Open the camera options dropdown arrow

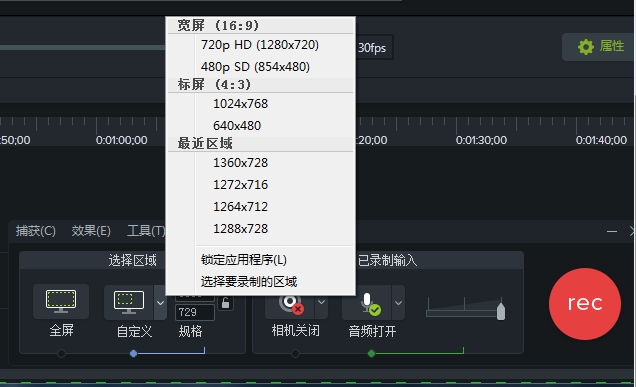pyautogui.click(x=322, y=302)
